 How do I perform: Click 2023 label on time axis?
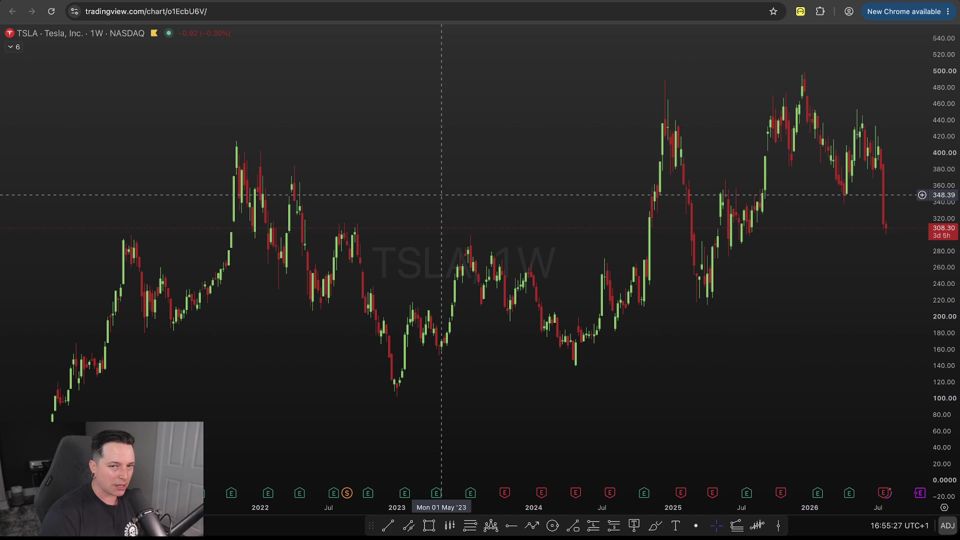[397, 508]
